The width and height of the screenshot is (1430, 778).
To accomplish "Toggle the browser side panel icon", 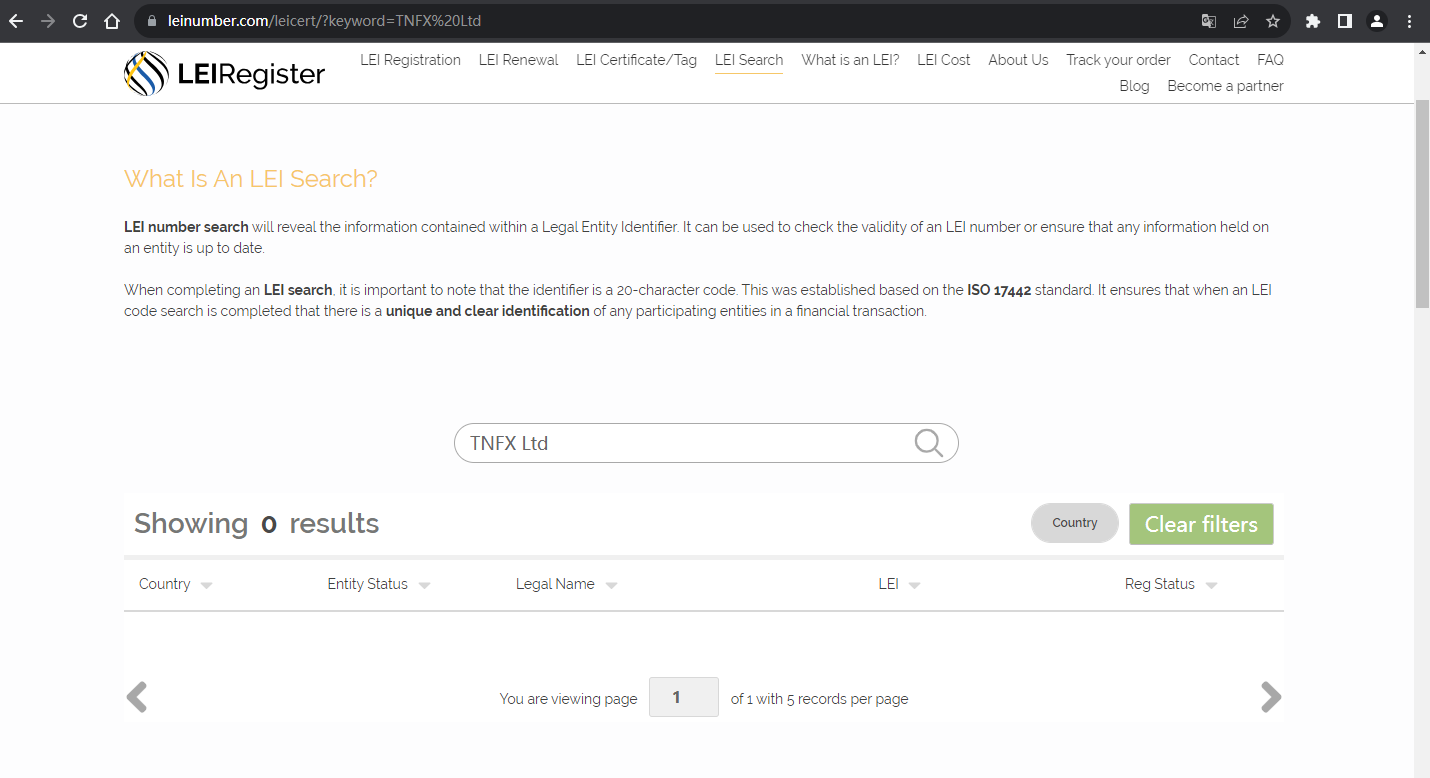I will click(1345, 21).
